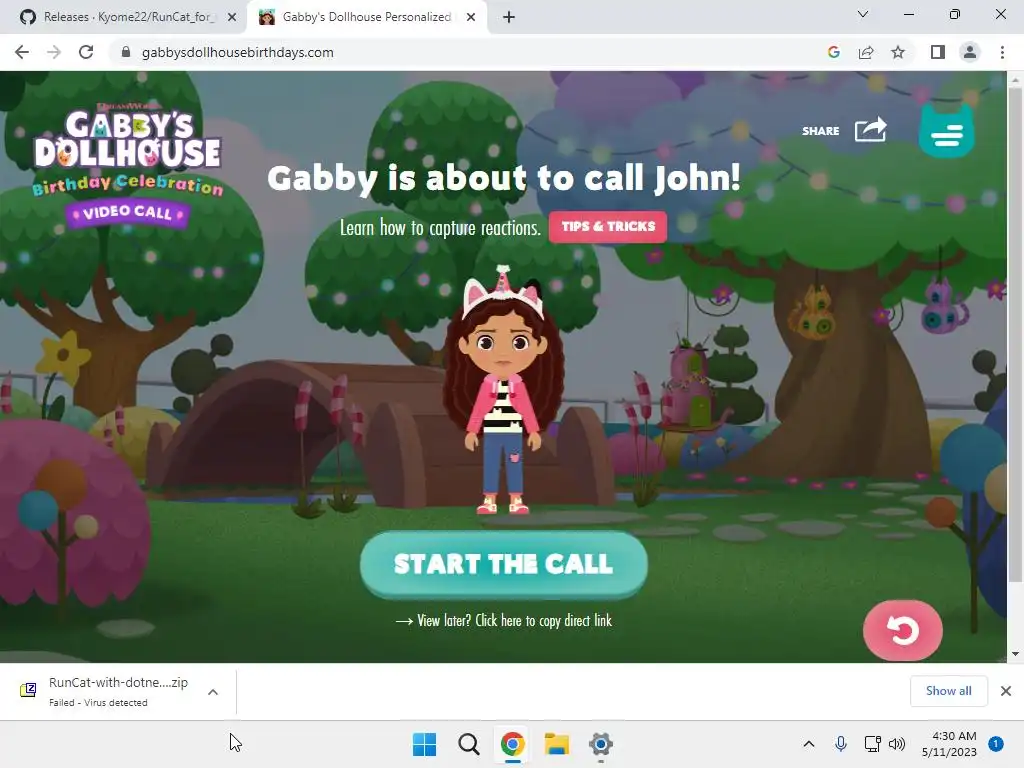The image size is (1024, 768).
Task: Open Windows Search from taskbar
Action: [468, 744]
